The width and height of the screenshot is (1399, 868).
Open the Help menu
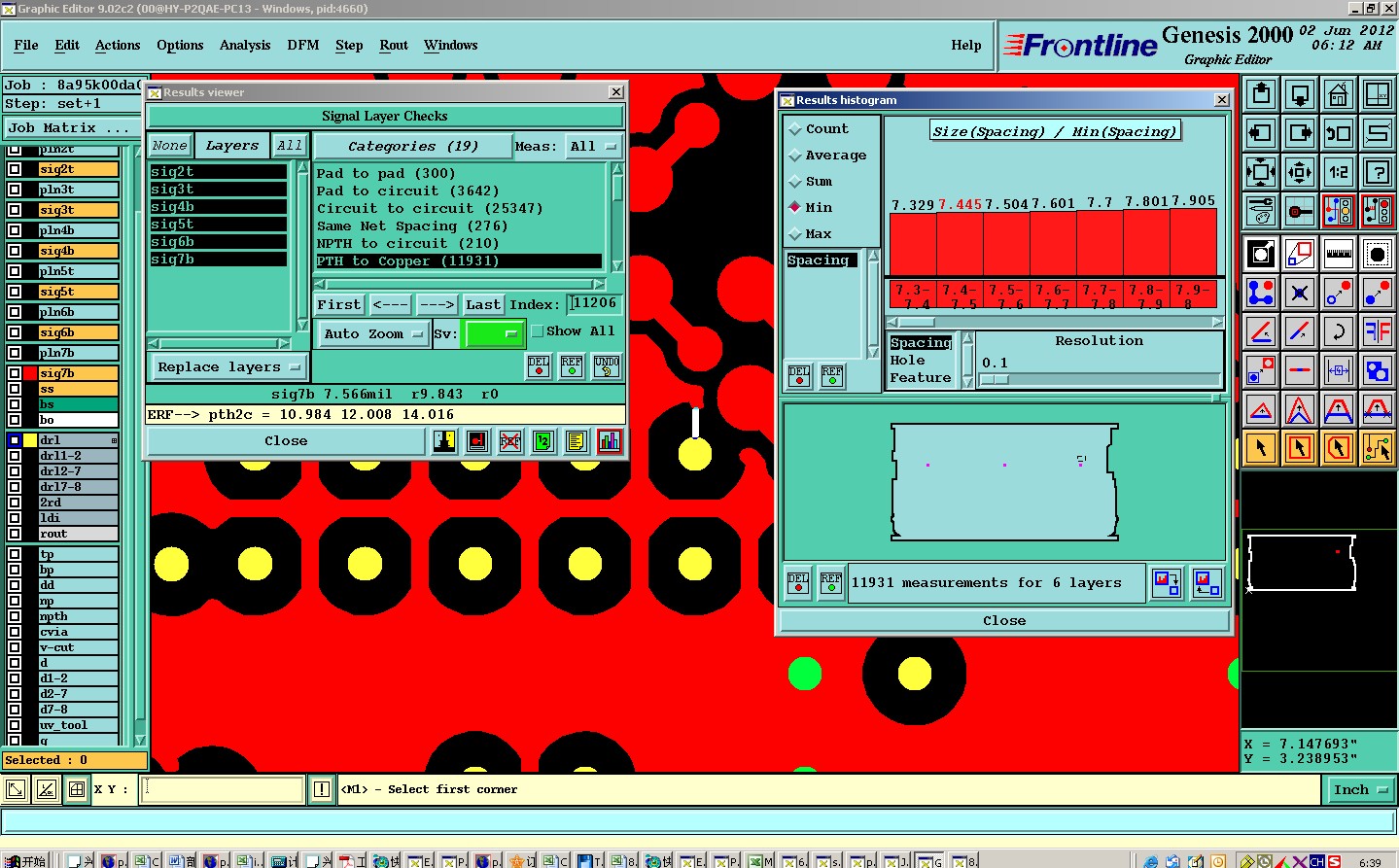click(x=965, y=46)
